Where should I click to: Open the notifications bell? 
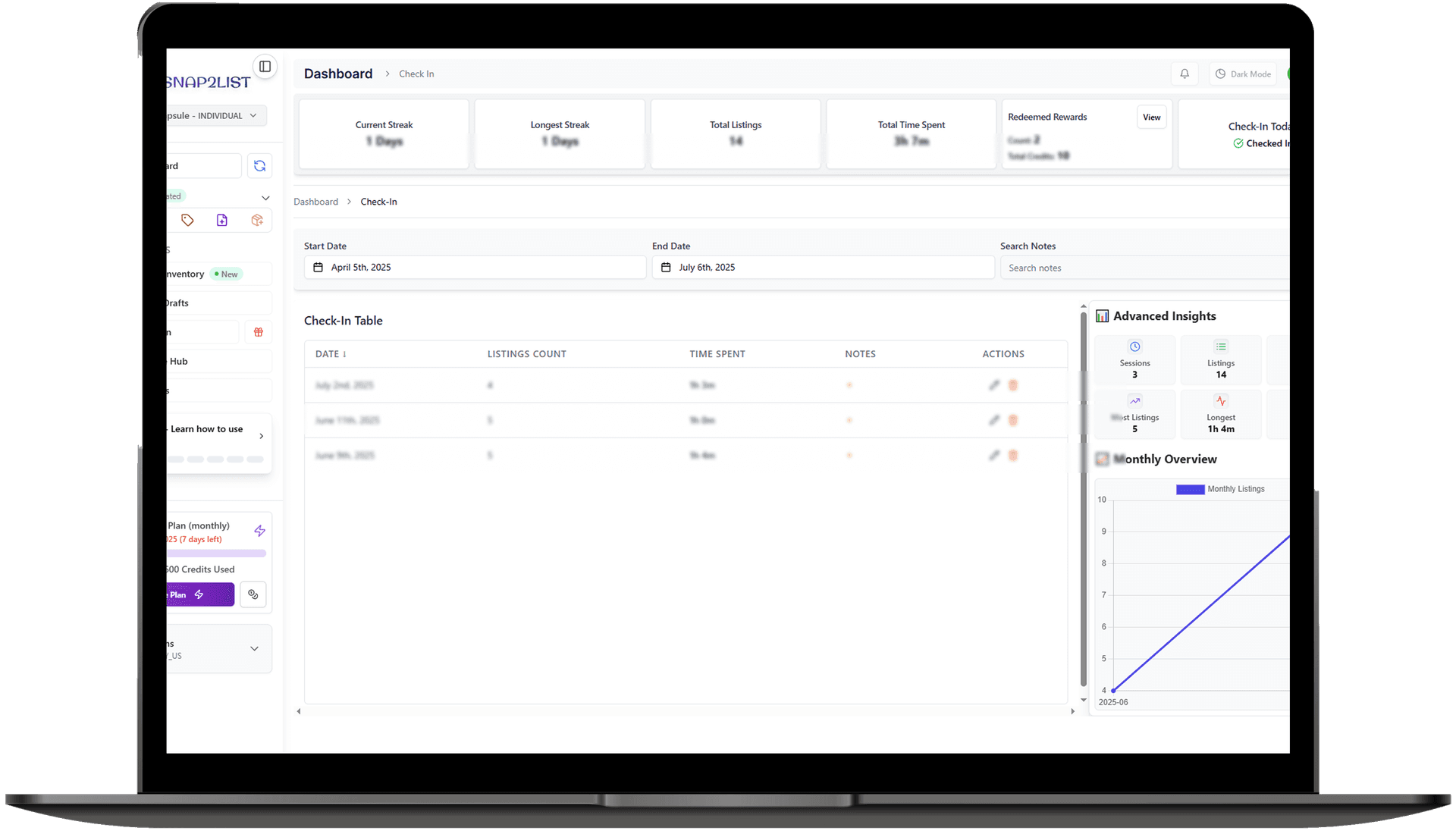[1184, 74]
